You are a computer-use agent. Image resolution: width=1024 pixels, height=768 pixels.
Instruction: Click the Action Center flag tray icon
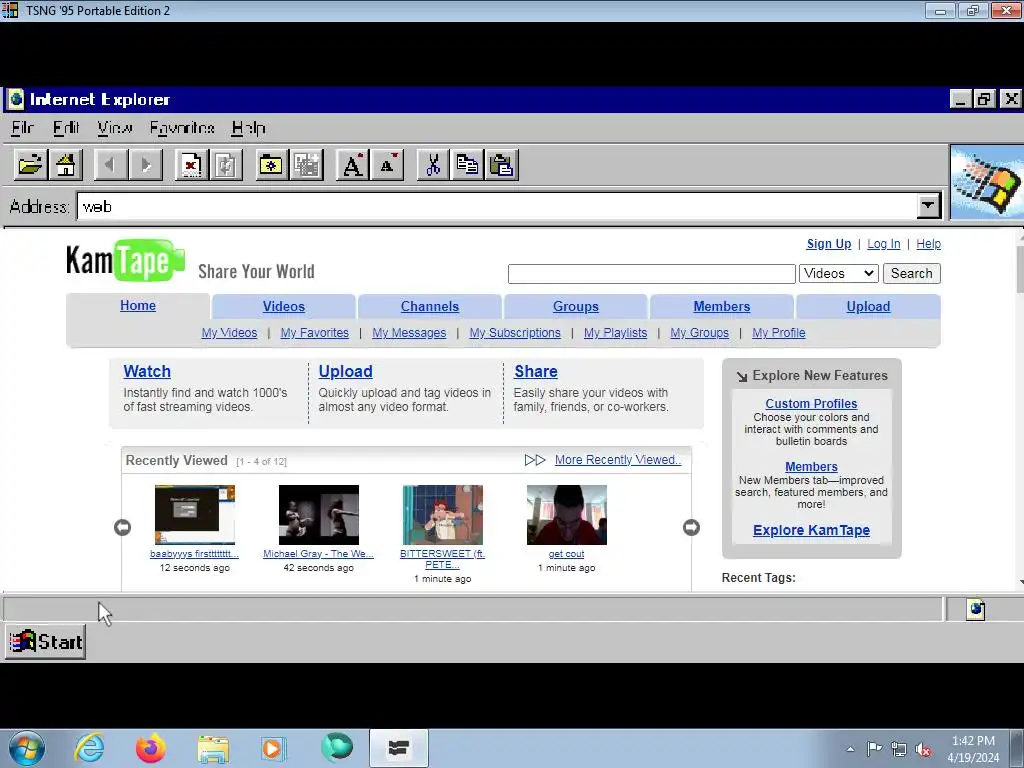click(874, 749)
